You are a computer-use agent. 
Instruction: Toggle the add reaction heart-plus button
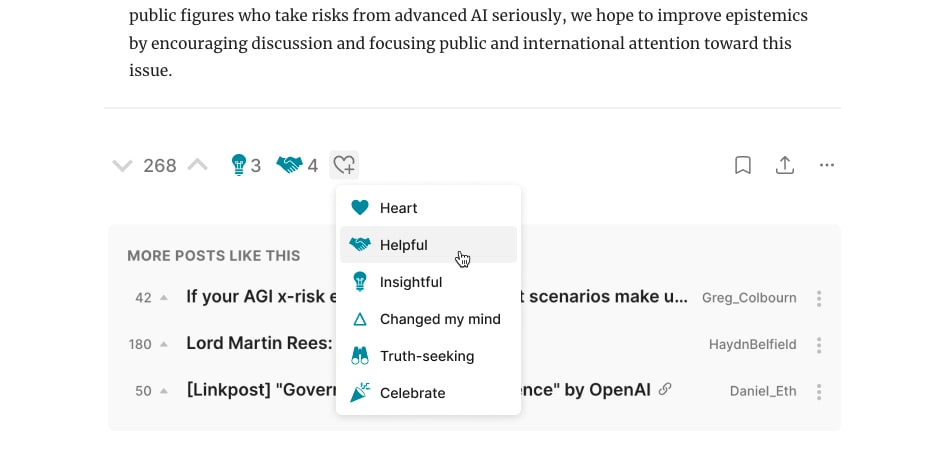[344, 165]
